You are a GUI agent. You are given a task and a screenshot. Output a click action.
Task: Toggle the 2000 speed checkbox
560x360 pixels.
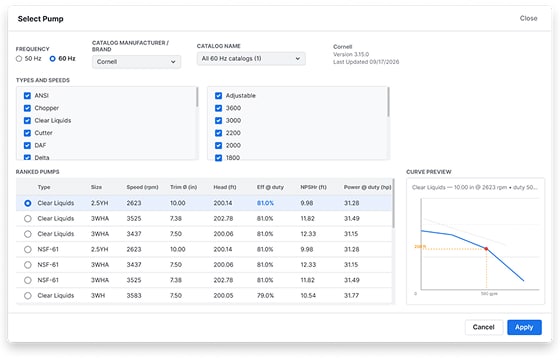point(219,145)
